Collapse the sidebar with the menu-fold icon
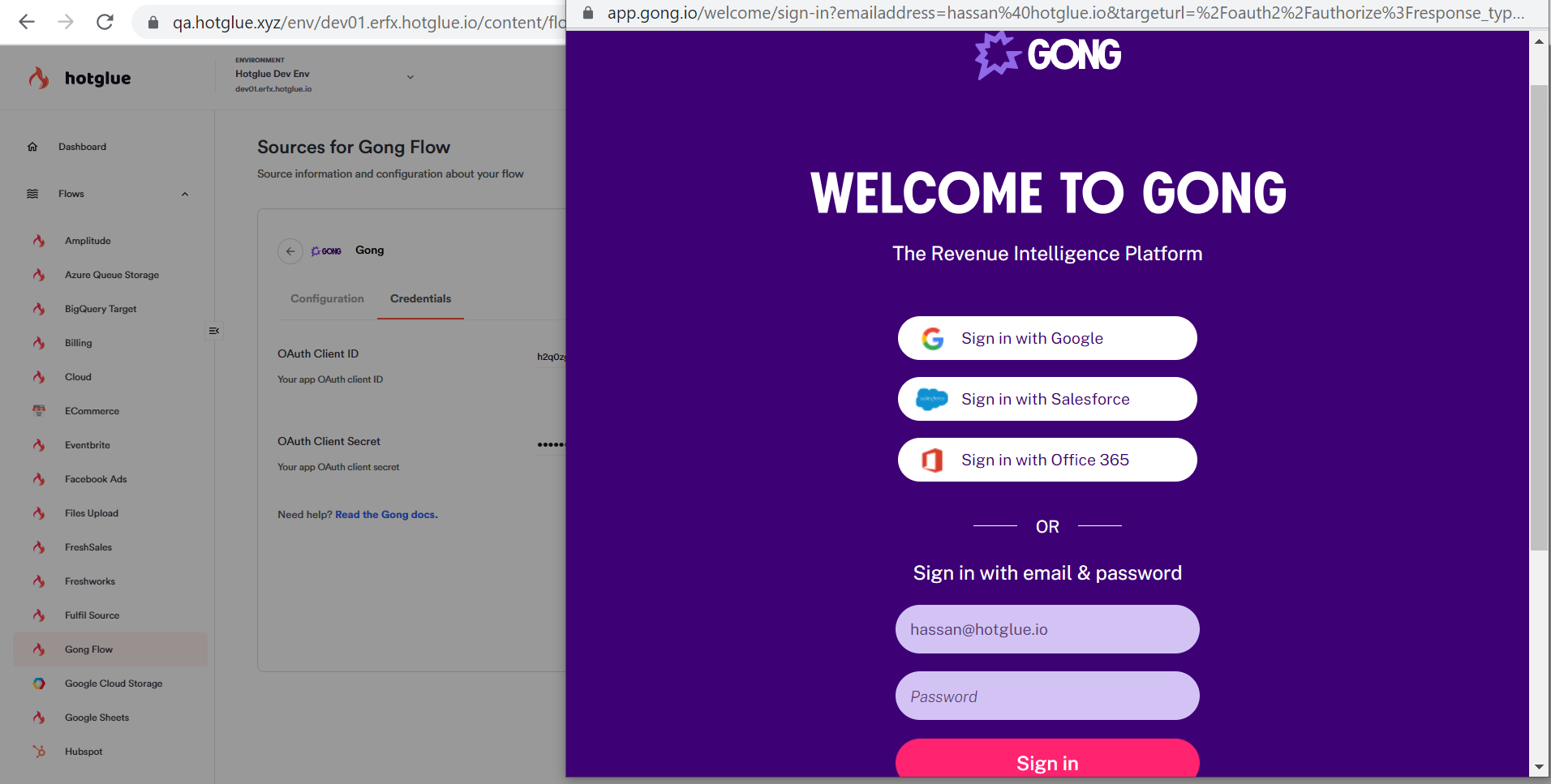This screenshot has height=784, width=1551. click(214, 331)
